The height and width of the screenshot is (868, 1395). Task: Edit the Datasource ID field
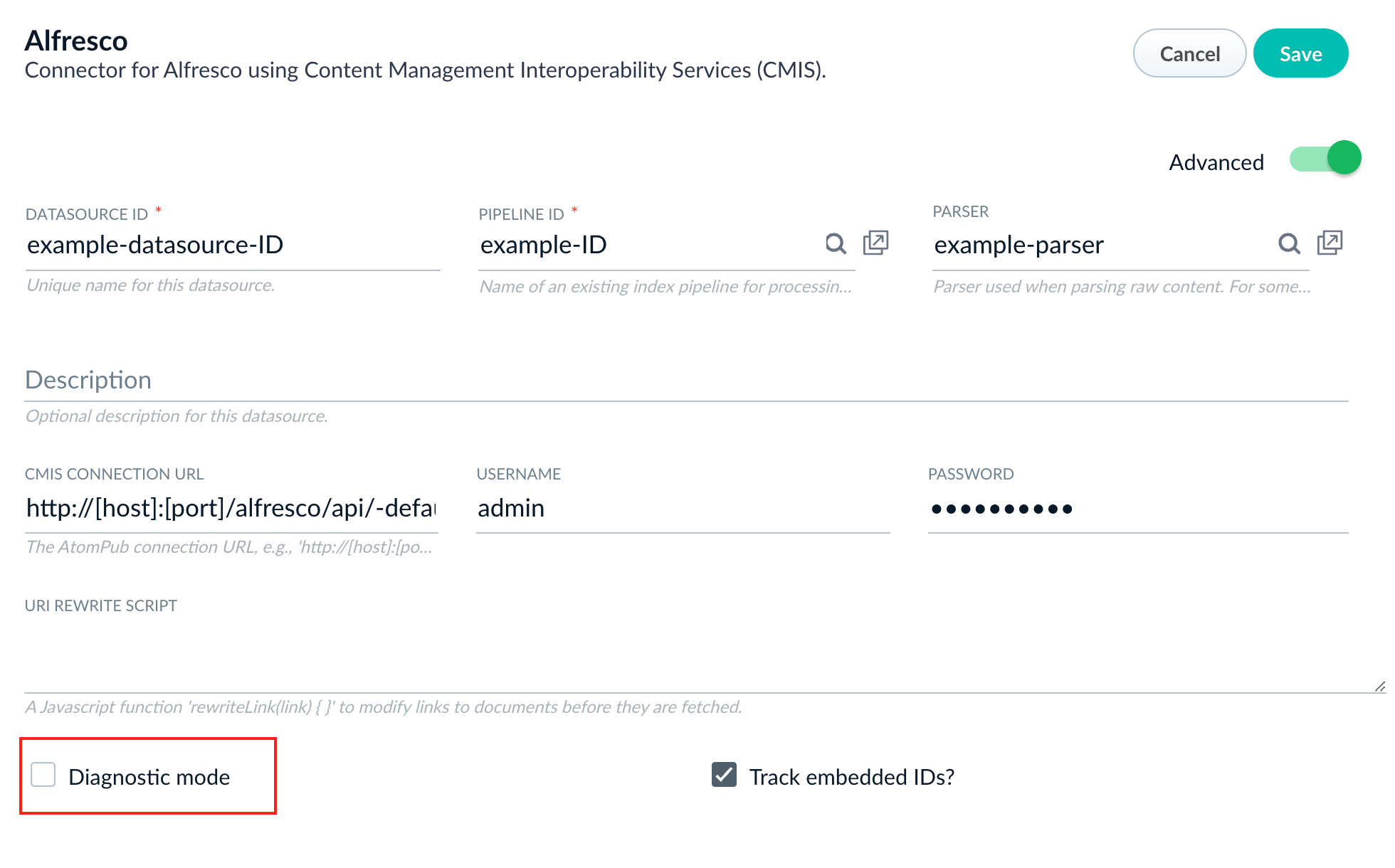coord(233,245)
